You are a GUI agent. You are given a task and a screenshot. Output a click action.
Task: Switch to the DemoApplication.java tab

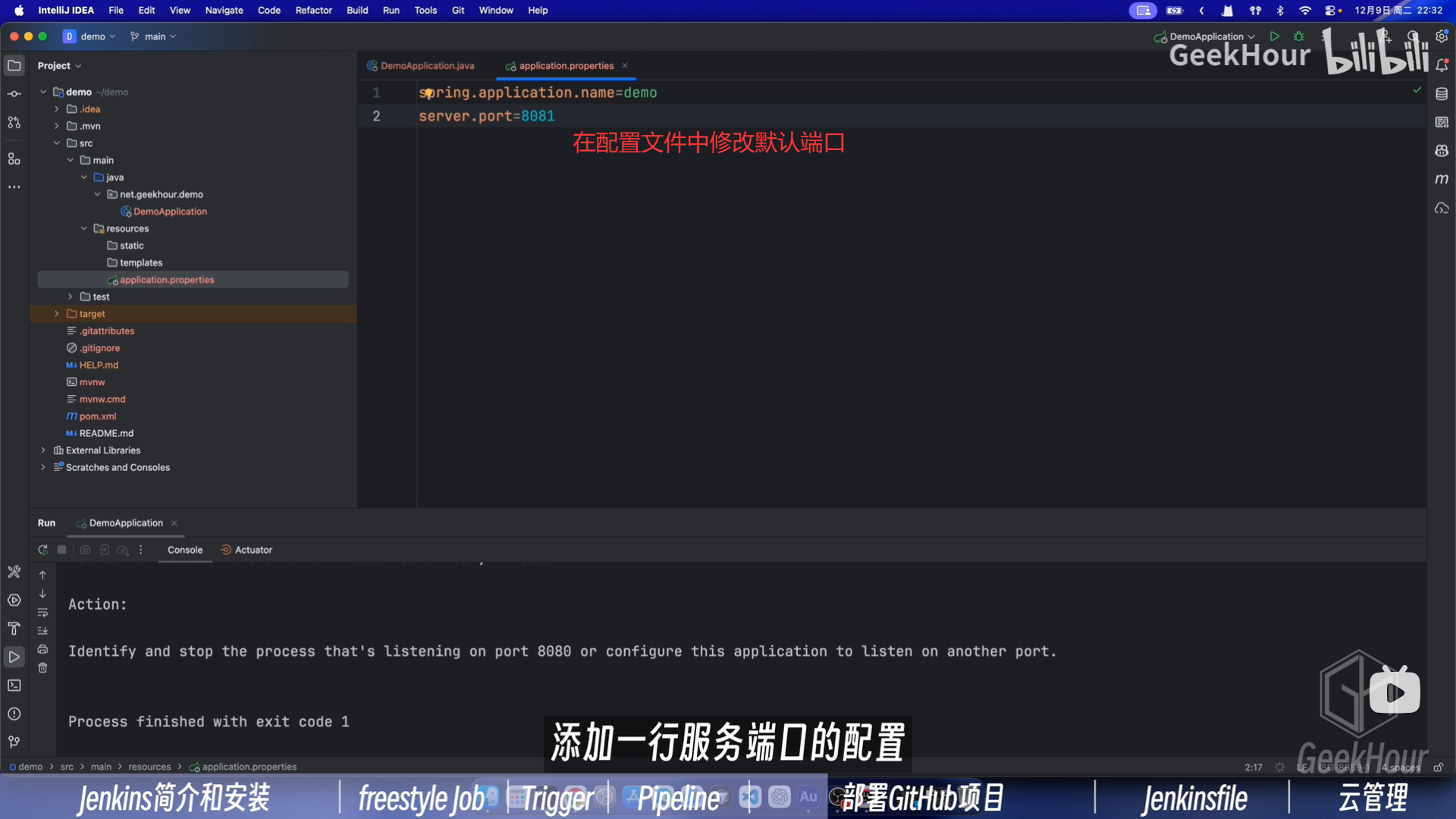coord(427,66)
